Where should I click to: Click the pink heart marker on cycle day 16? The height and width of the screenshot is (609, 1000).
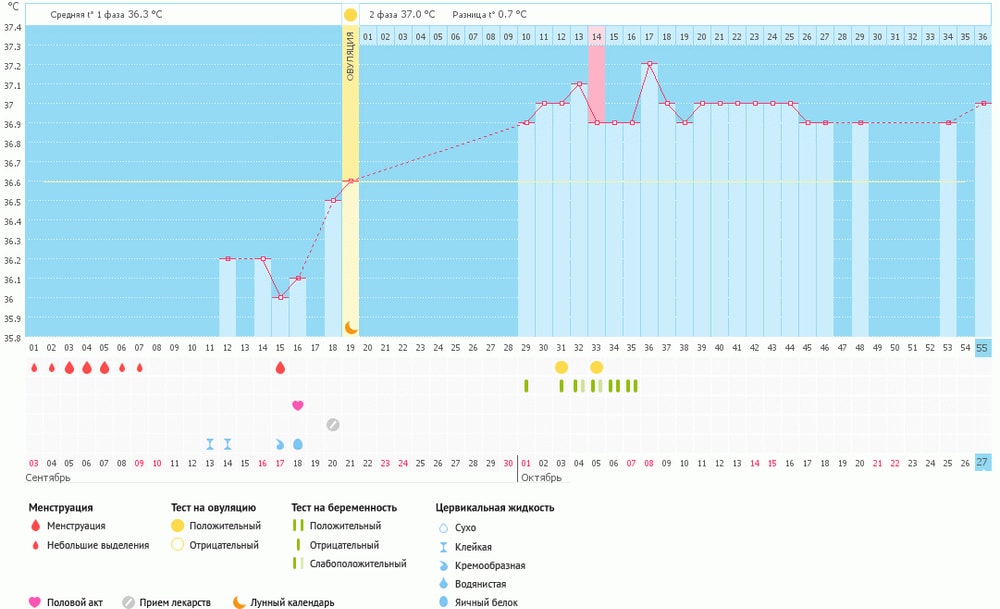(x=298, y=405)
